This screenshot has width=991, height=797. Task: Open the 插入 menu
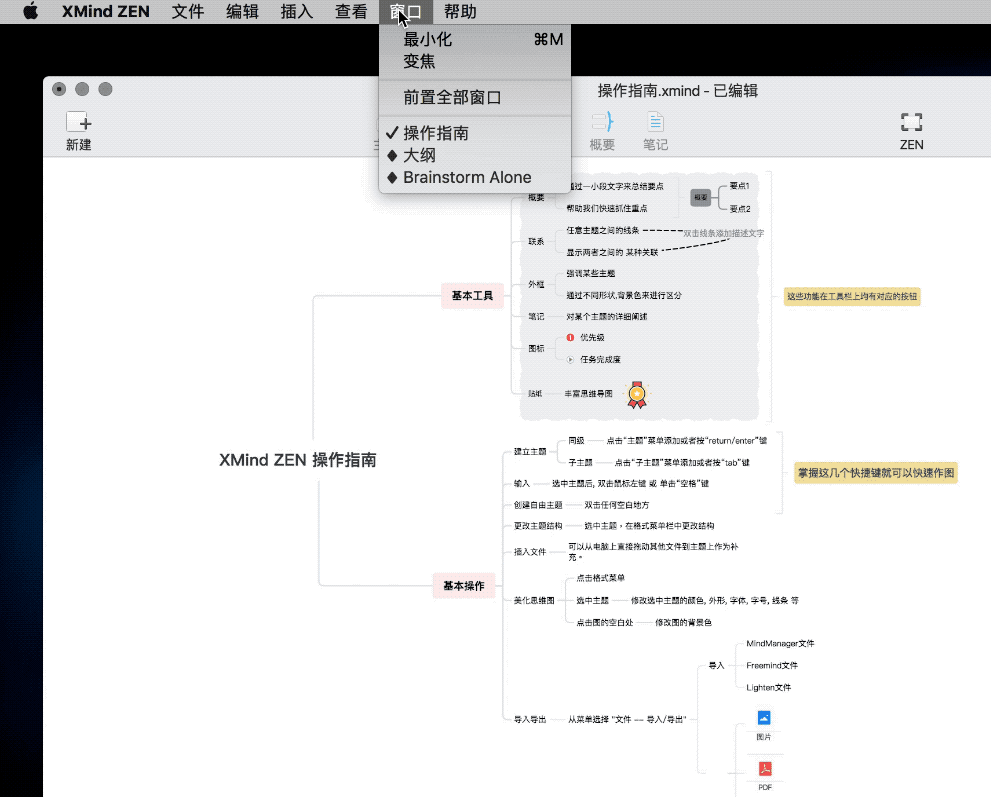(x=296, y=11)
